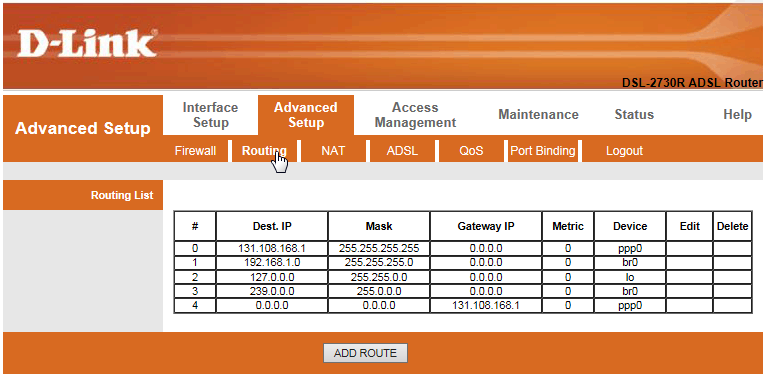Click the Gateway IP column header
The image size is (767, 379).
[486, 226]
